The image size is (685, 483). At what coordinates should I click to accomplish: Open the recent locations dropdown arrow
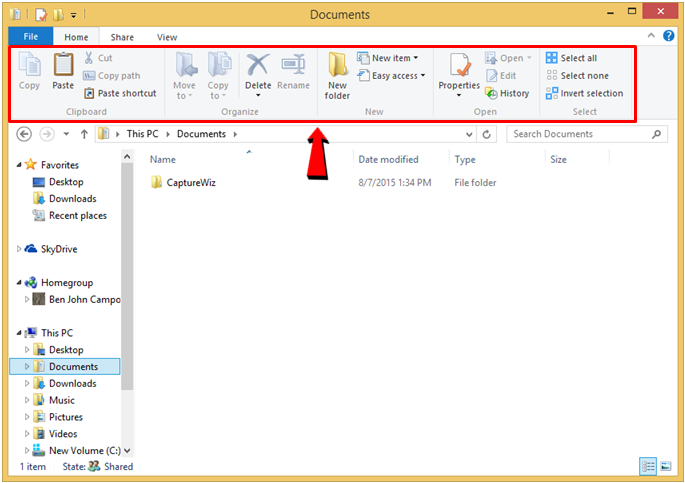click(66, 134)
